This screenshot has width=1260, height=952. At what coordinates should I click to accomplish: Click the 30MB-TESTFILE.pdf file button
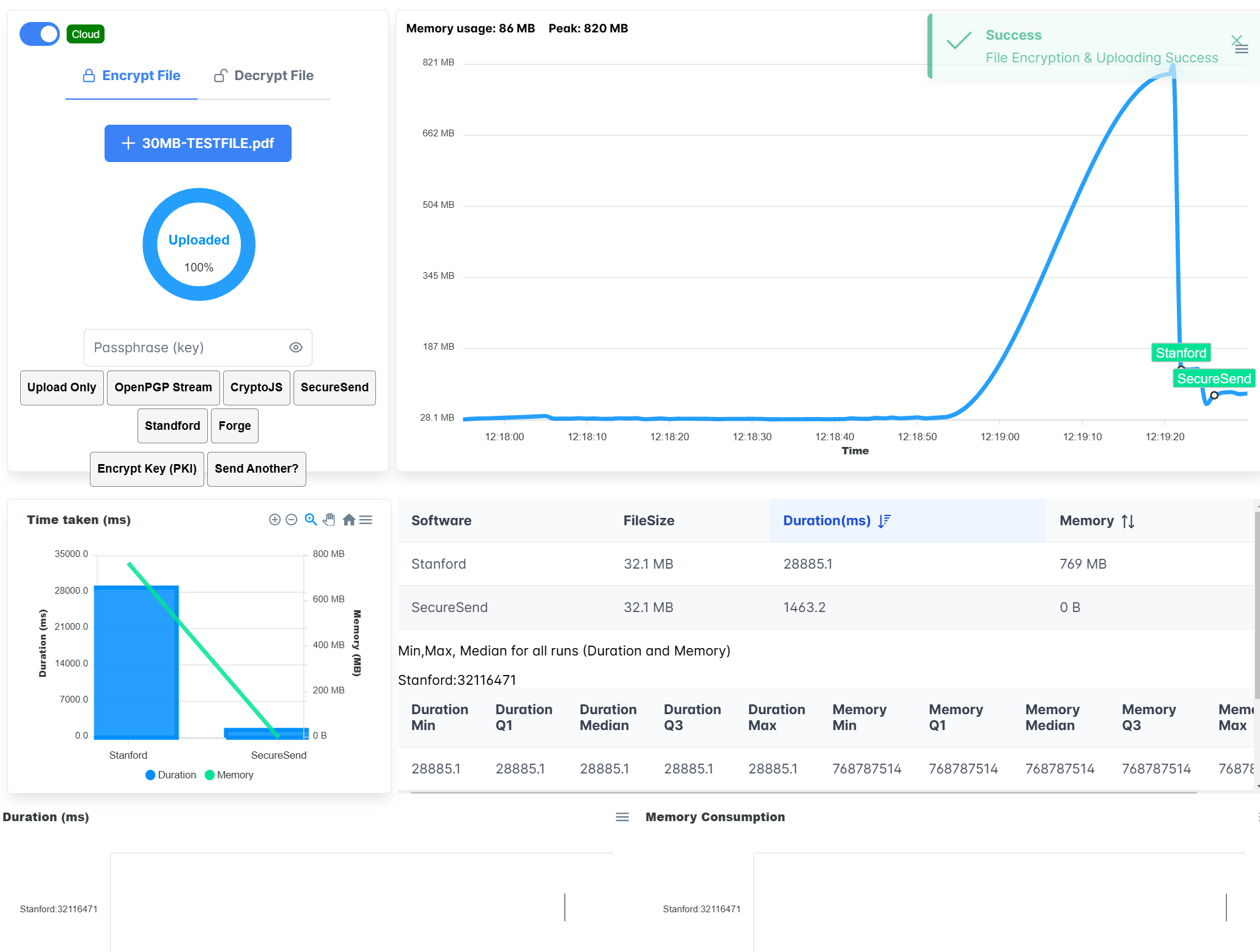[197, 144]
